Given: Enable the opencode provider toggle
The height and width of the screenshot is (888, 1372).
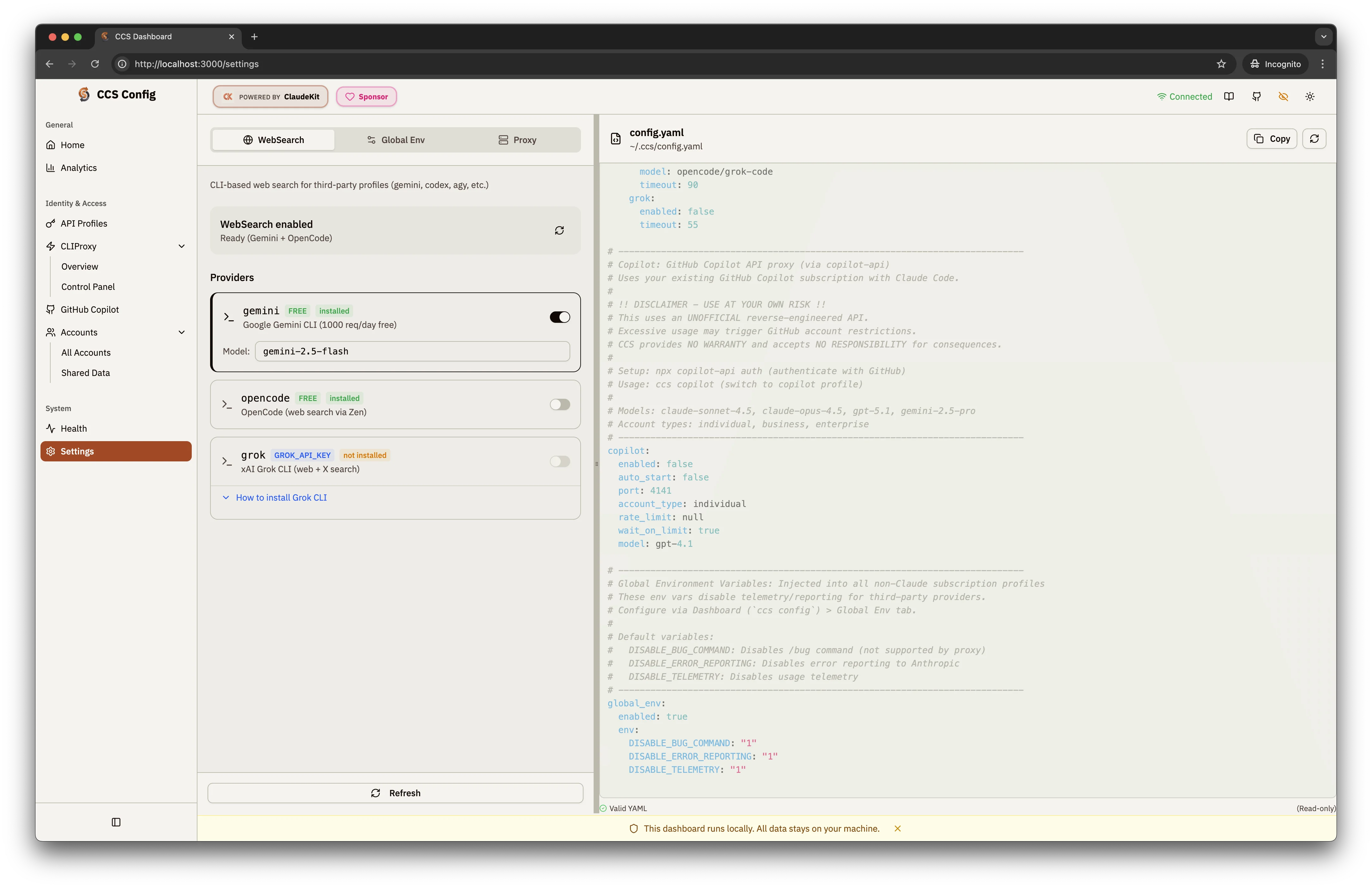Looking at the screenshot, I should coord(558,404).
